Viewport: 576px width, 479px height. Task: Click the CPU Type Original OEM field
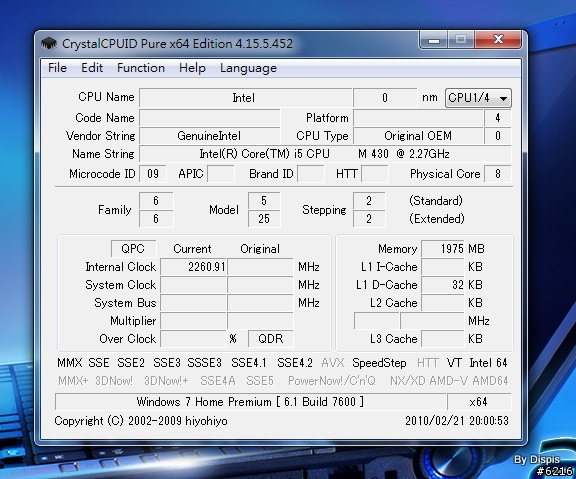(x=418, y=136)
